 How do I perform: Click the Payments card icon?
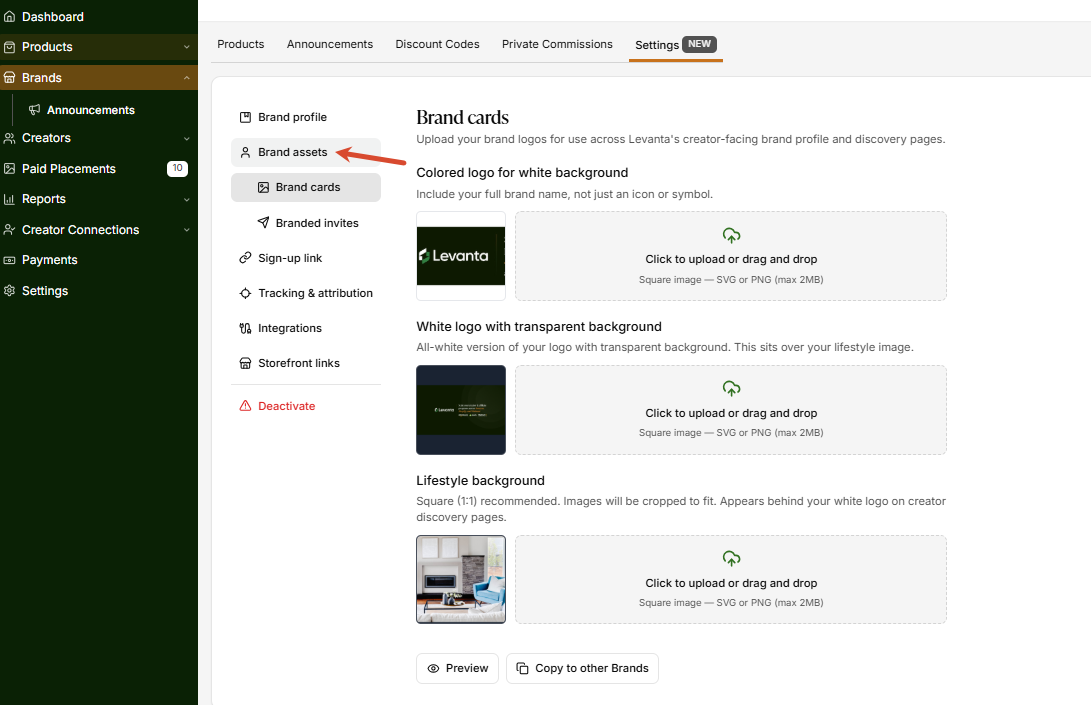pos(9,260)
